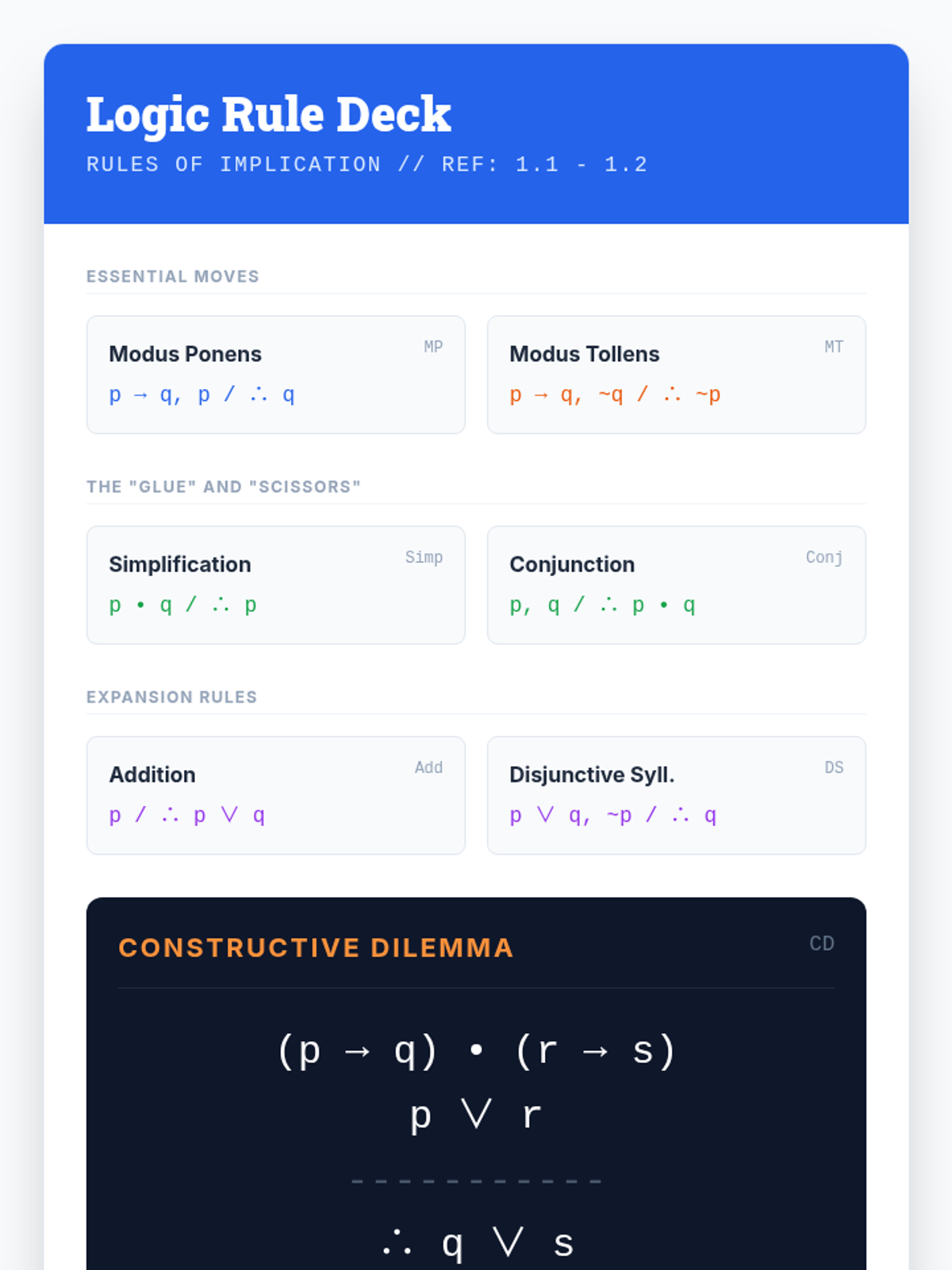Click the DS abbreviation label

click(833, 768)
